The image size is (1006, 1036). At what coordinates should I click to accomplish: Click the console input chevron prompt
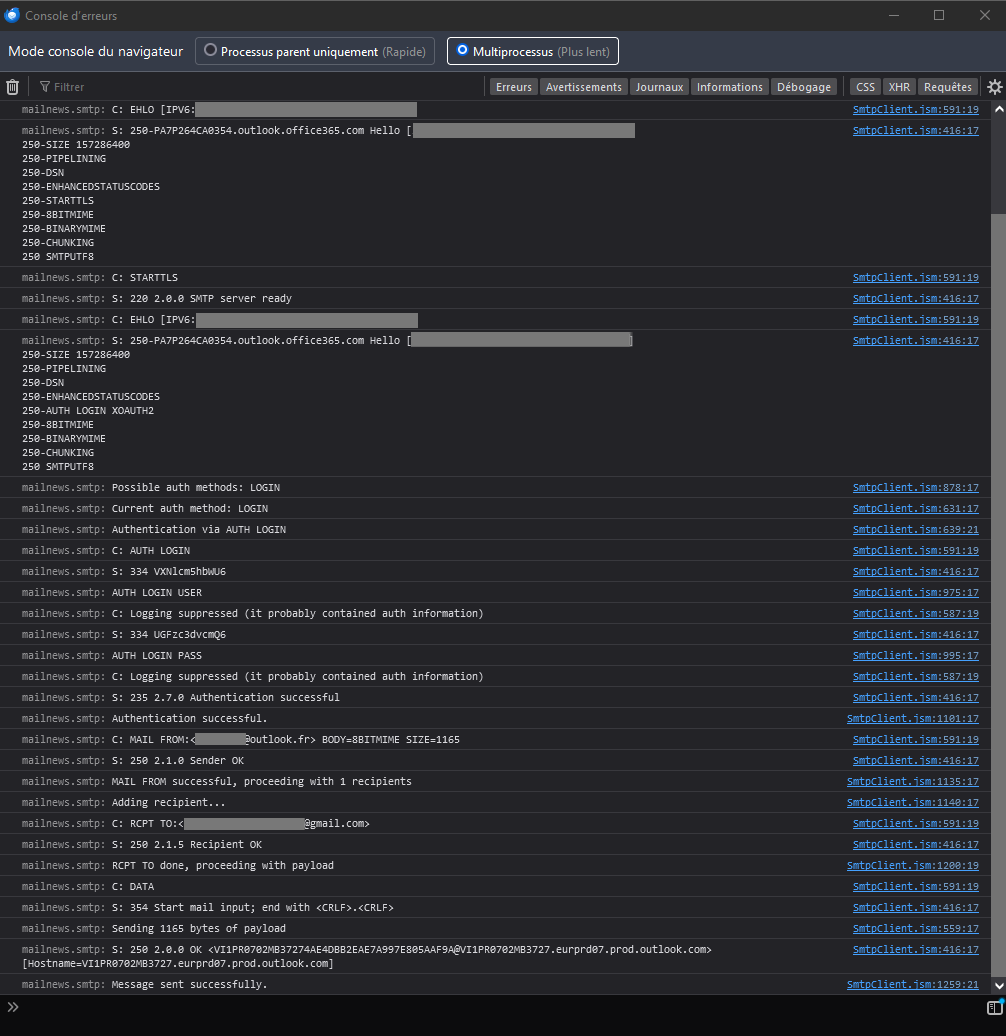click(13, 1007)
